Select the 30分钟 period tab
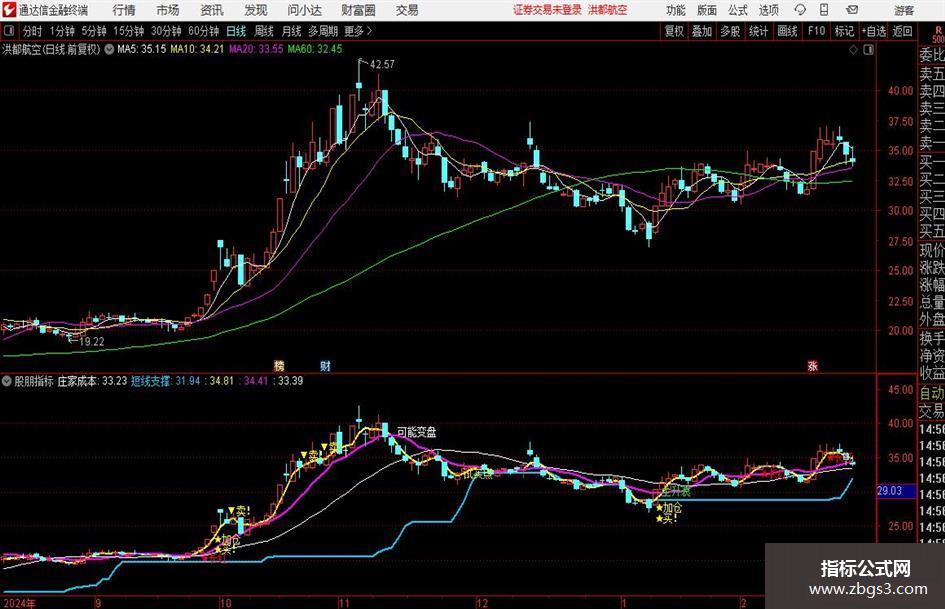 click(166, 31)
